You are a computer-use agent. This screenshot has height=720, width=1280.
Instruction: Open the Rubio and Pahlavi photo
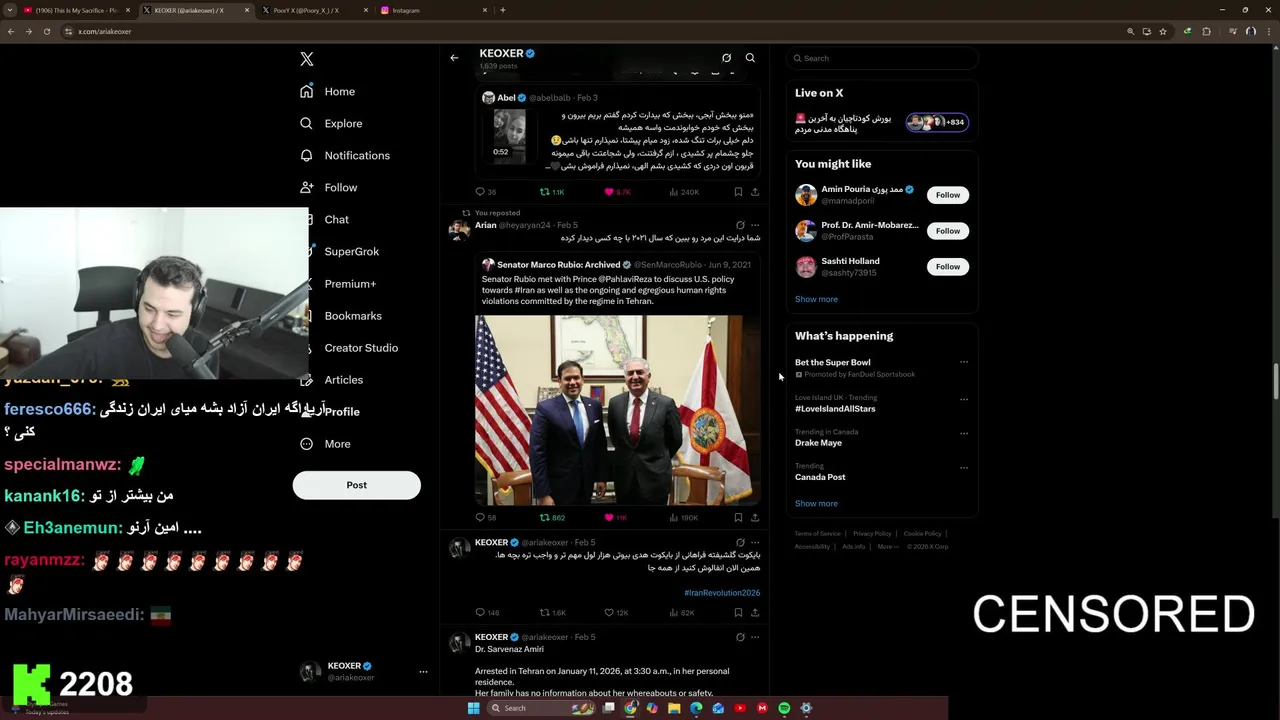click(617, 410)
